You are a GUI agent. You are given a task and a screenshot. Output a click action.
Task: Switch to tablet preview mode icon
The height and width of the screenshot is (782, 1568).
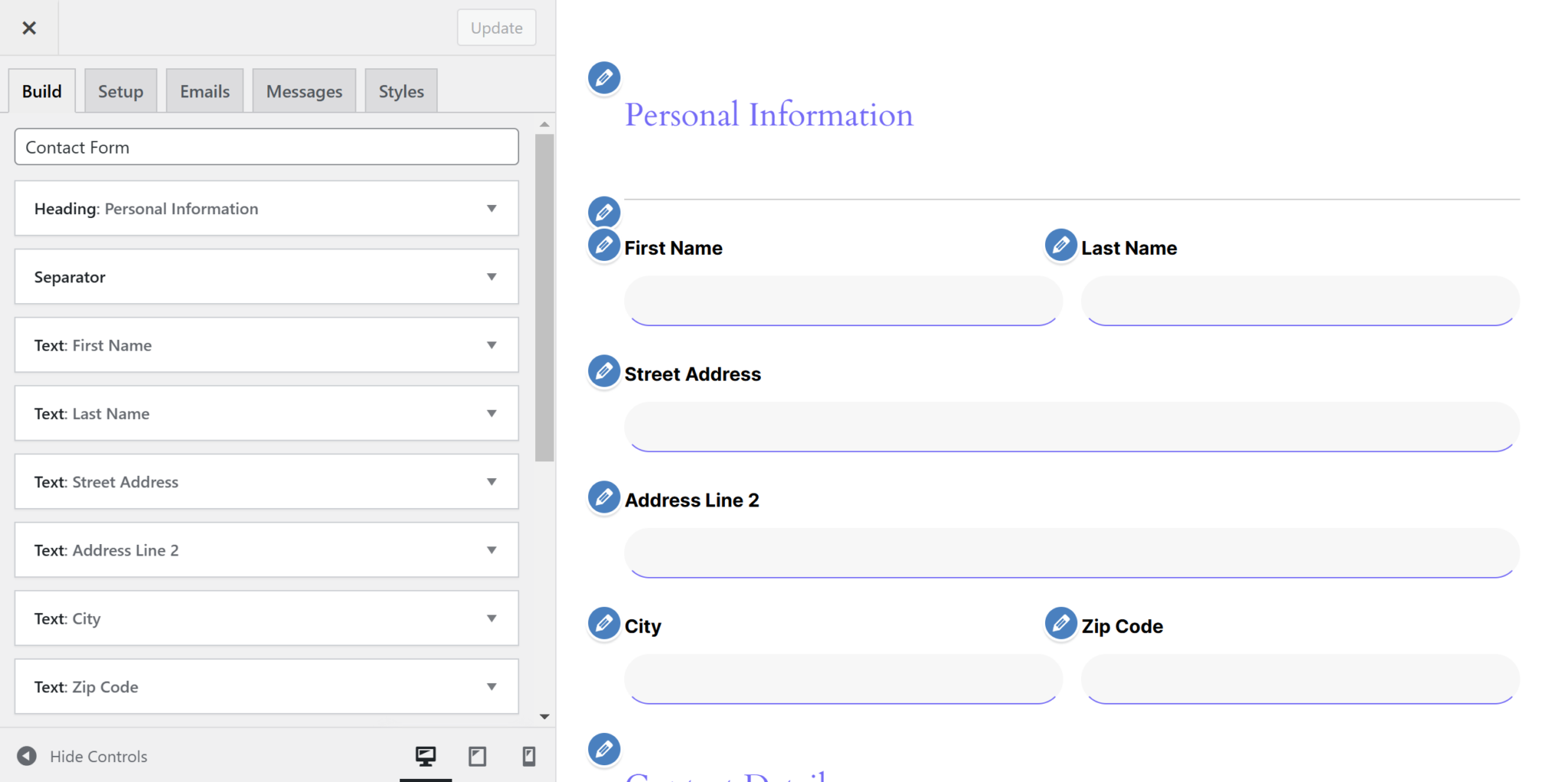pyautogui.click(x=477, y=756)
